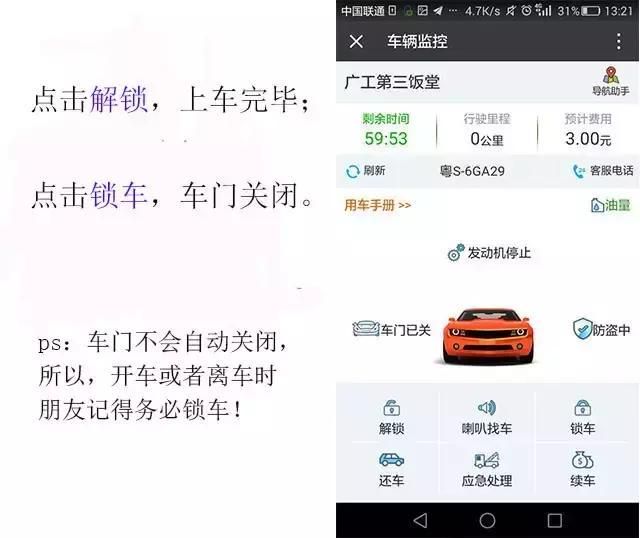Open the 用车手册 manual link
The image size is (640, 538).
(378, 205)
